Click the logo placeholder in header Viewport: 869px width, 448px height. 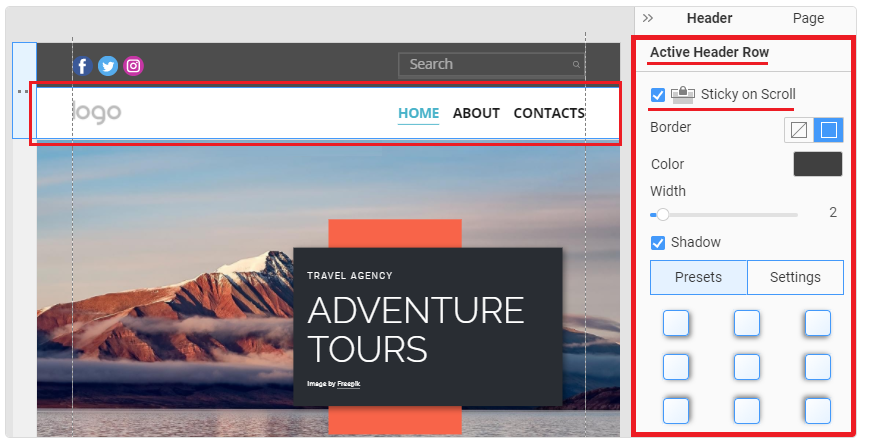(x=97, y=113)
